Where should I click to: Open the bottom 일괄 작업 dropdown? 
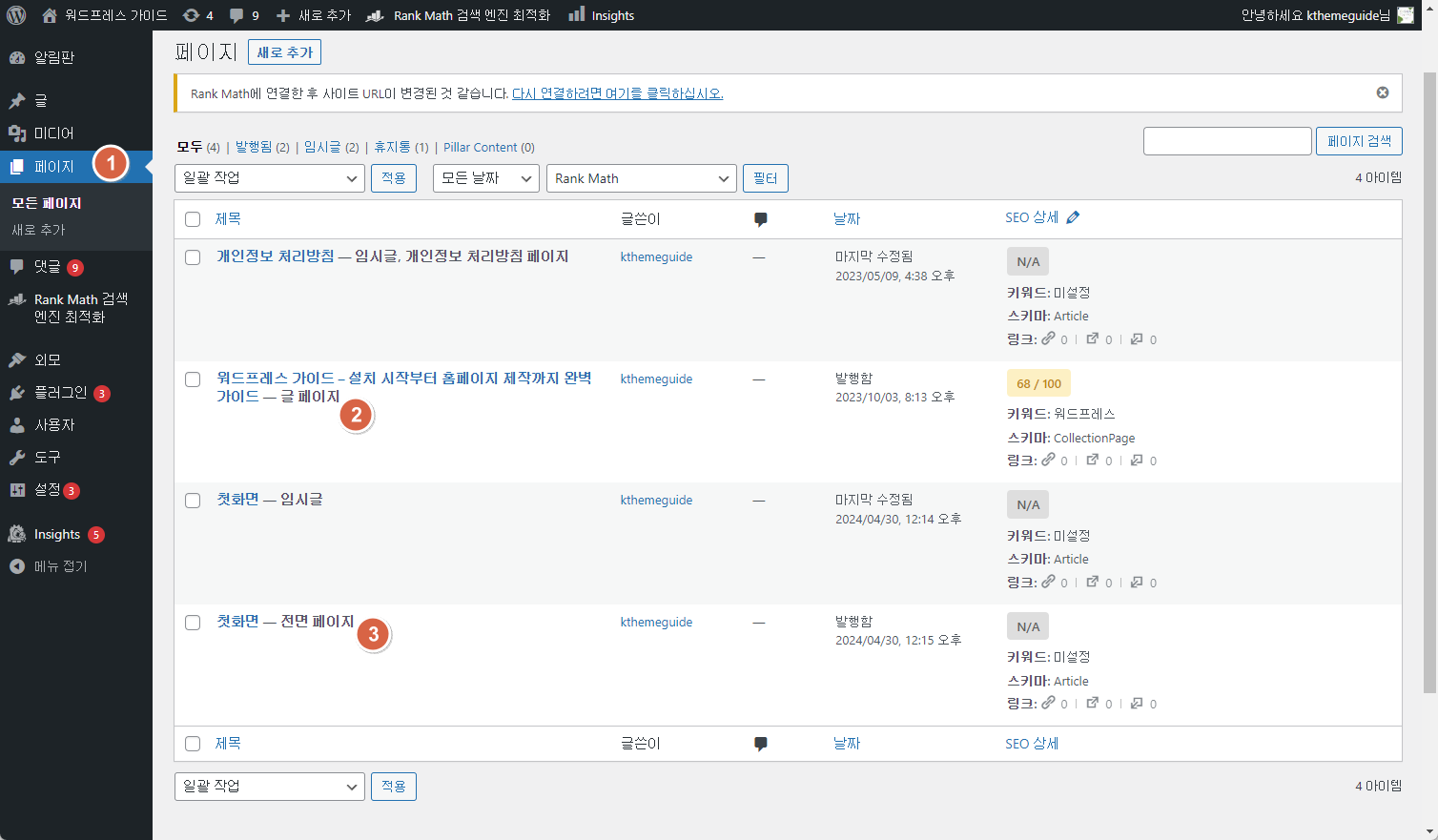[270, 787]
